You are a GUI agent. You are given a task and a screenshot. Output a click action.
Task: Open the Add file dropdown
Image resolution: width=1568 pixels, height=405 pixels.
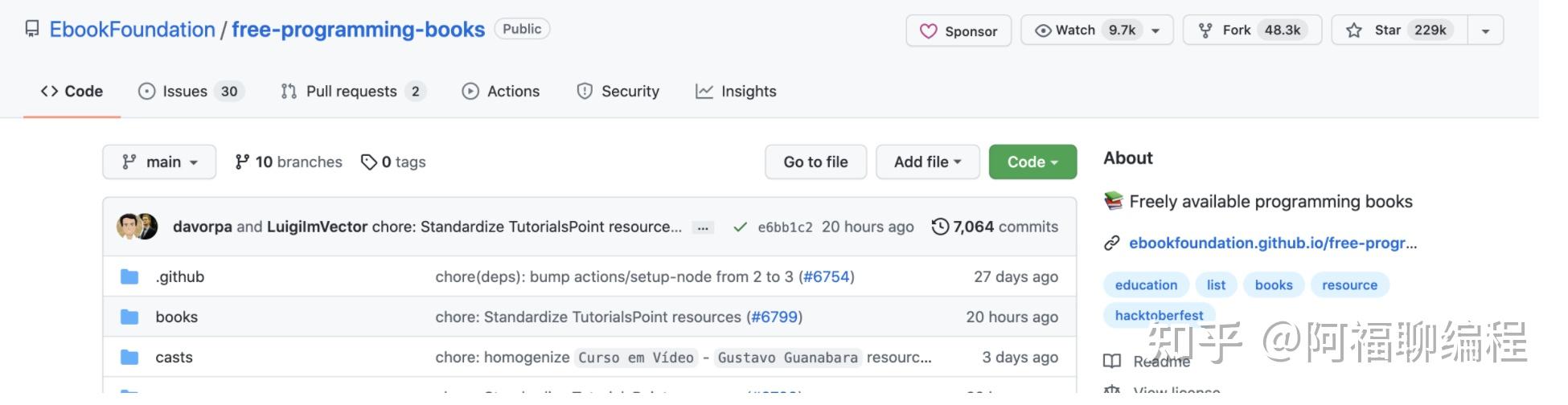pos(927,162)
